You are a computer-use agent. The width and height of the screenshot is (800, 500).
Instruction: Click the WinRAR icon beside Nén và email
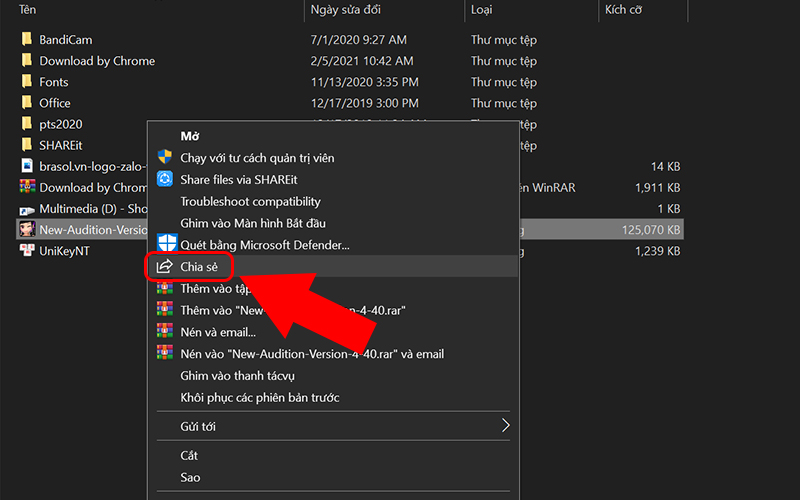click(165, 332)
